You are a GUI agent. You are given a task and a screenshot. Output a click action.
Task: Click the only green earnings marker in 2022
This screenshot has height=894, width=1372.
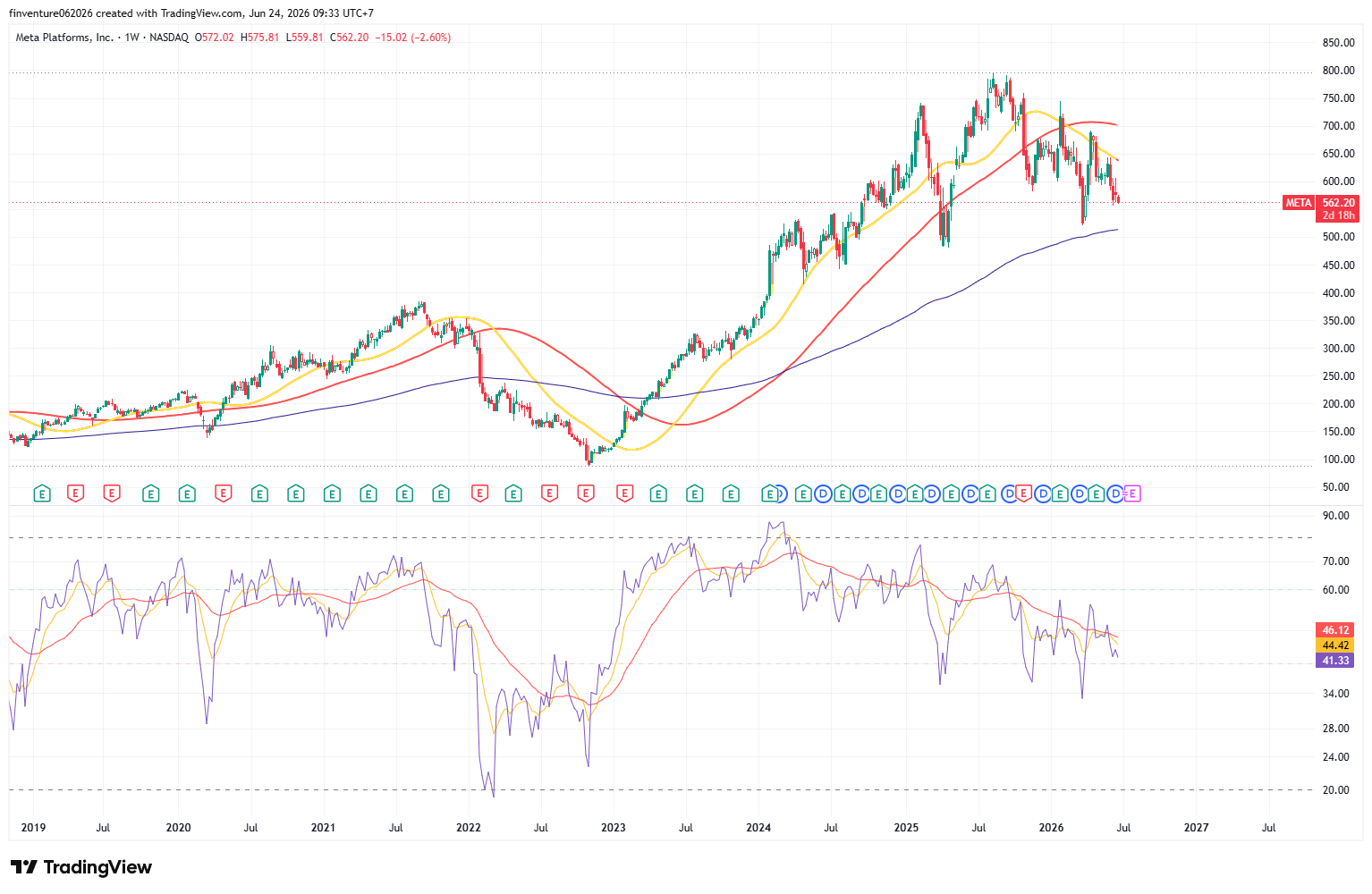point(513,493)
